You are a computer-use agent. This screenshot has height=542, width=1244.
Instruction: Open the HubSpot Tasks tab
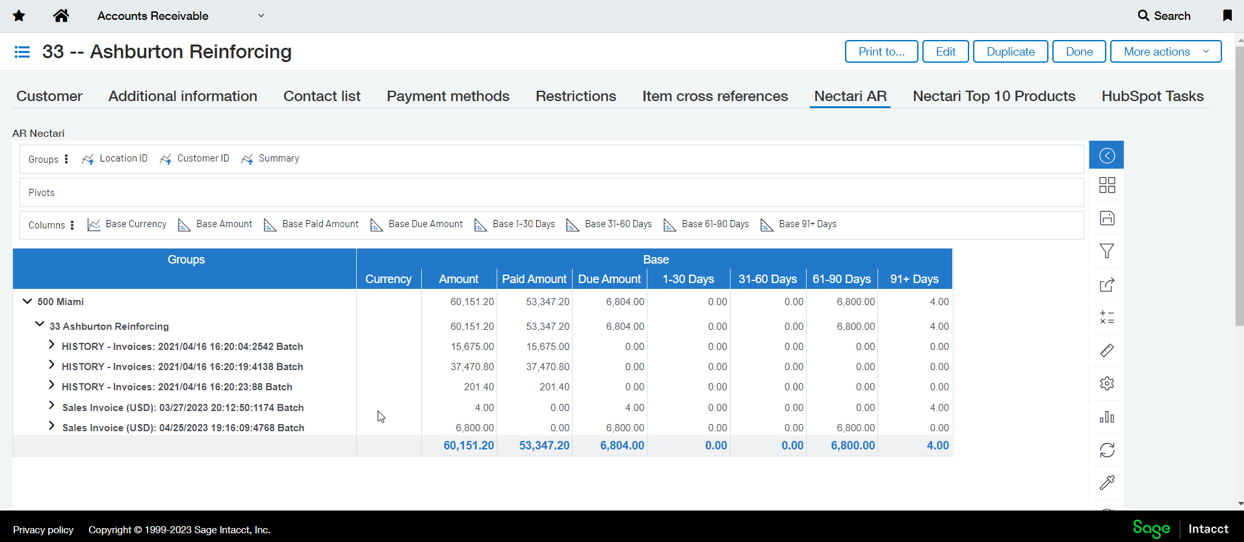click(x=1152, y=96)
